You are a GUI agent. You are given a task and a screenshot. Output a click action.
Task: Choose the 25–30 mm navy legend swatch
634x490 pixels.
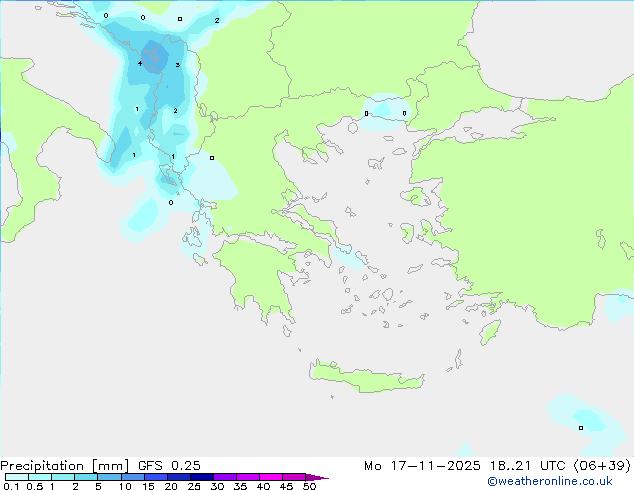[x=201, y=477]
